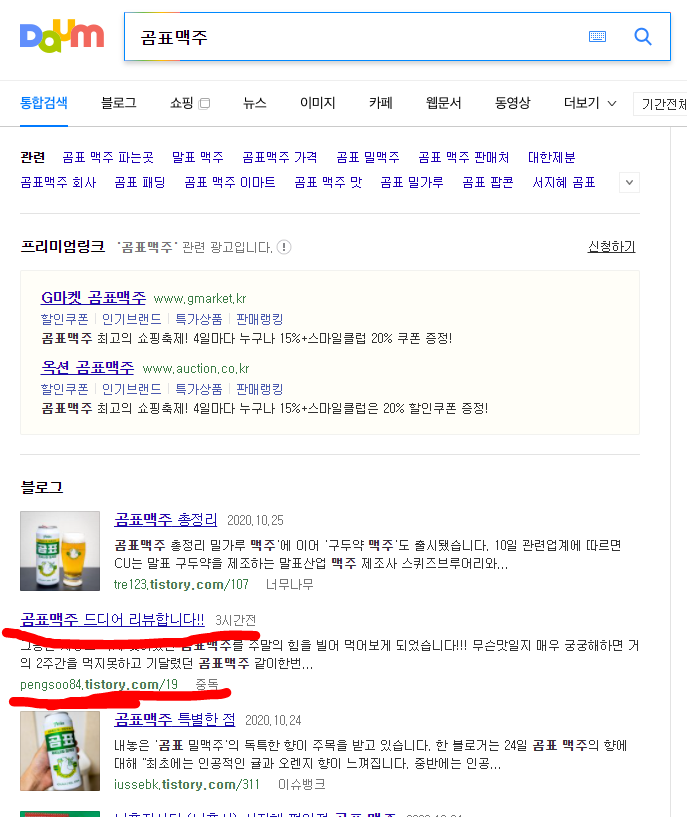687x817 pixels.
Task: Open the 이미지 tab
Action: click(318, 103)
